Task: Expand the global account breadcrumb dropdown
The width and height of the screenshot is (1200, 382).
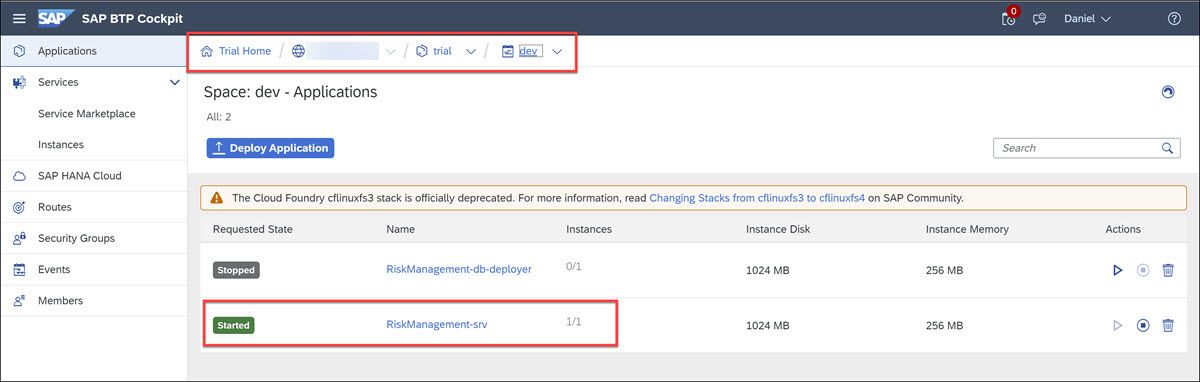Action: coord(390,52)
